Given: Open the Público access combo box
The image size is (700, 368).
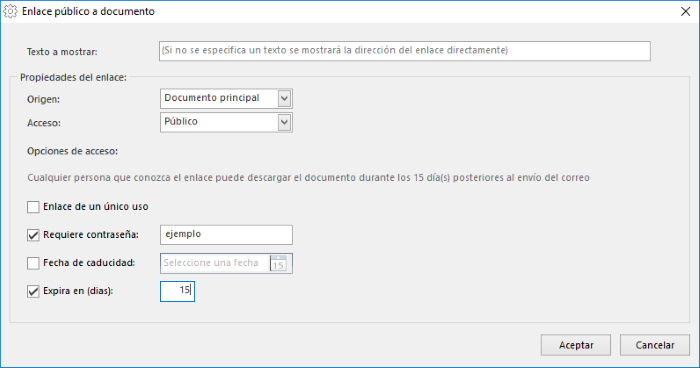Looking at the screenshot, I should 226,122.
